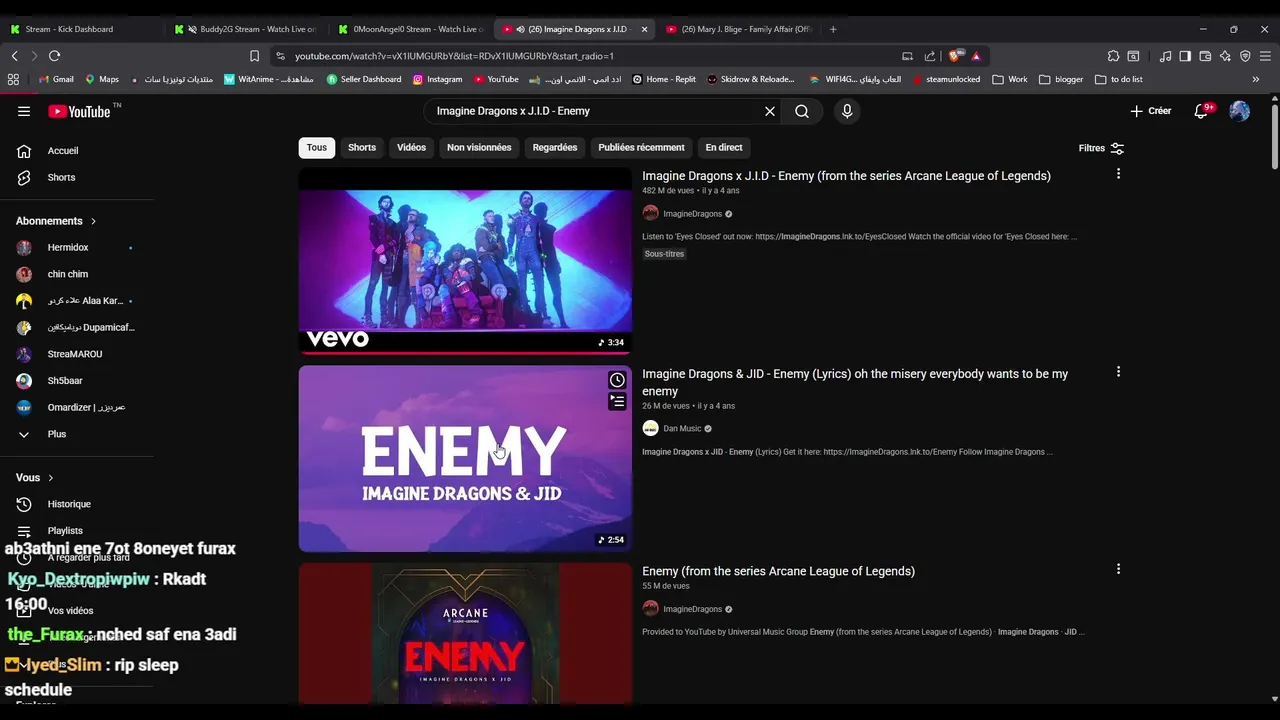Toggle the browser sidebar panel icon
The image size is (1280, 720).
1185,56
